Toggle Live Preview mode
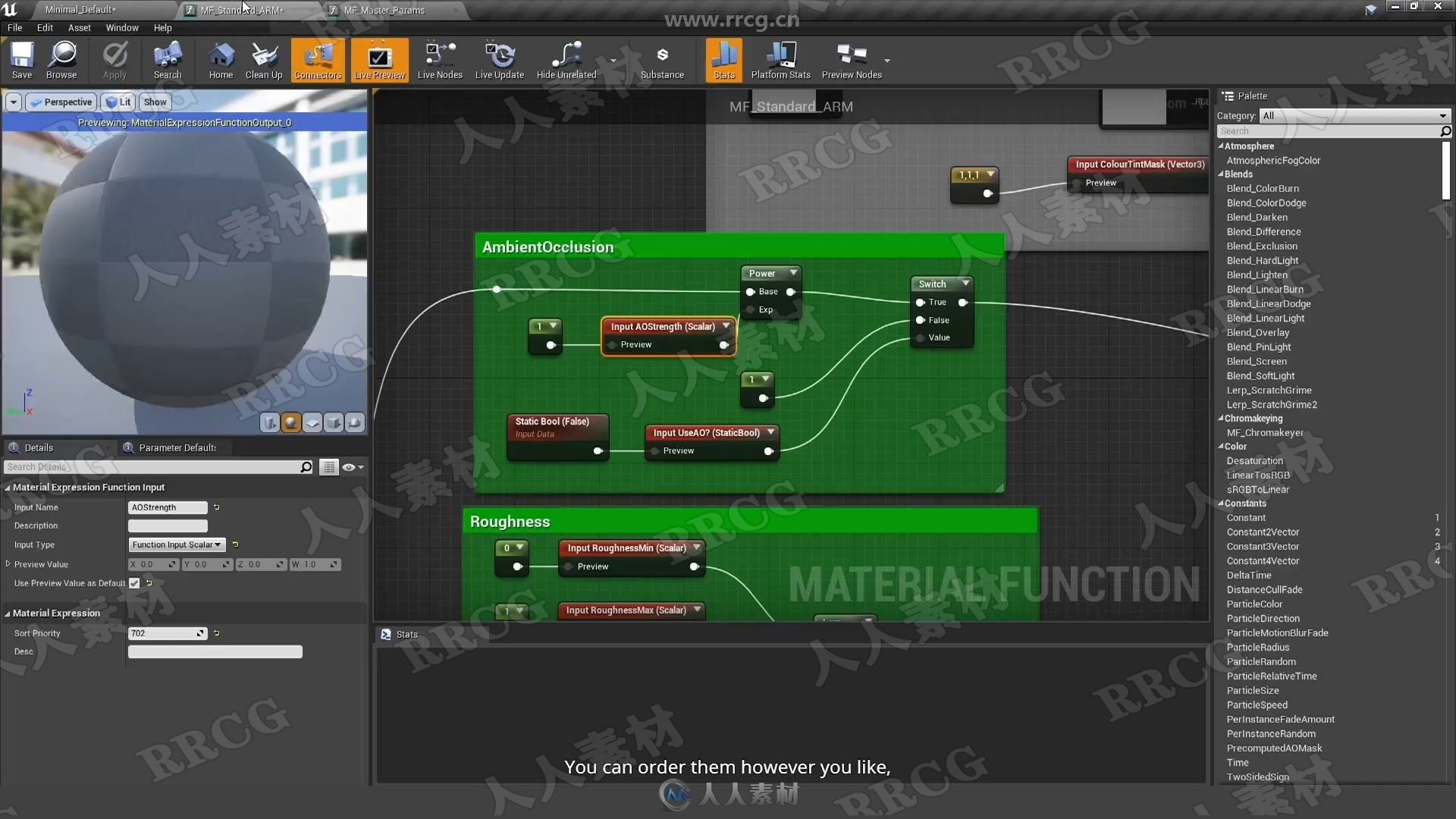The image size is (1456, 819). 379,60
